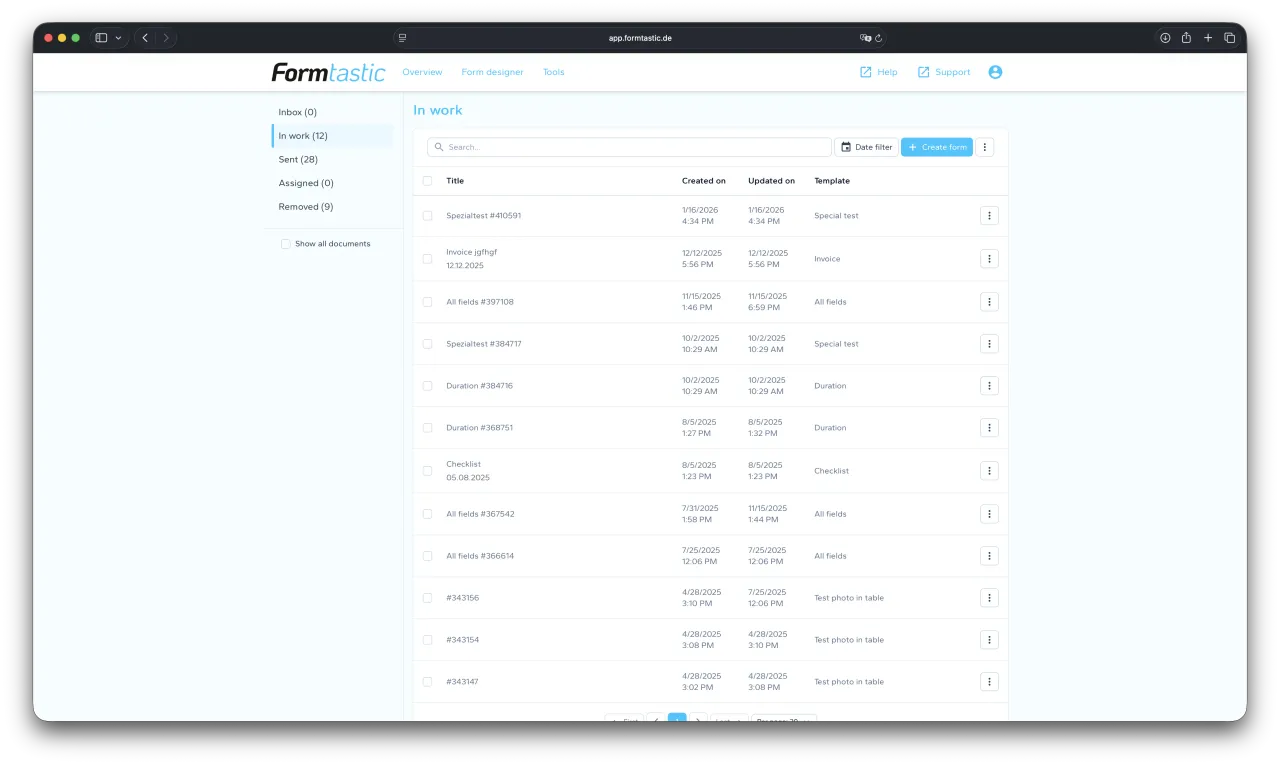Image resolution: width=1280 pixels, height=765 pixels.
Task: Open row actions for Spezialtest #410591
Action: coord(989,216)
